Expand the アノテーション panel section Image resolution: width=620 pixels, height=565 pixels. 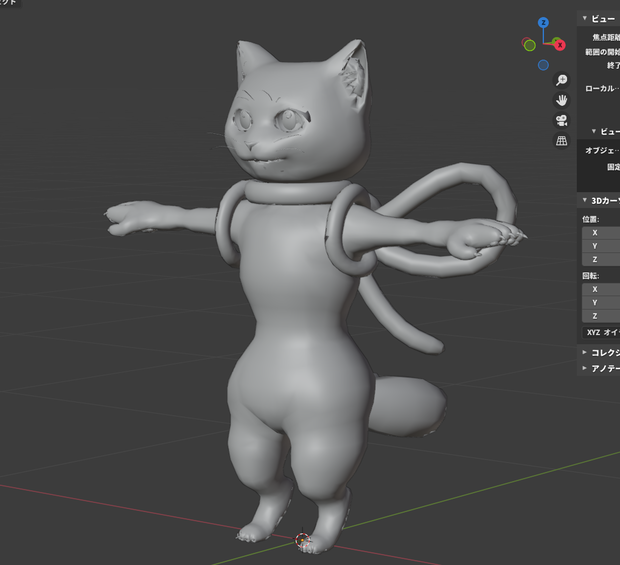tap(599, 368)
